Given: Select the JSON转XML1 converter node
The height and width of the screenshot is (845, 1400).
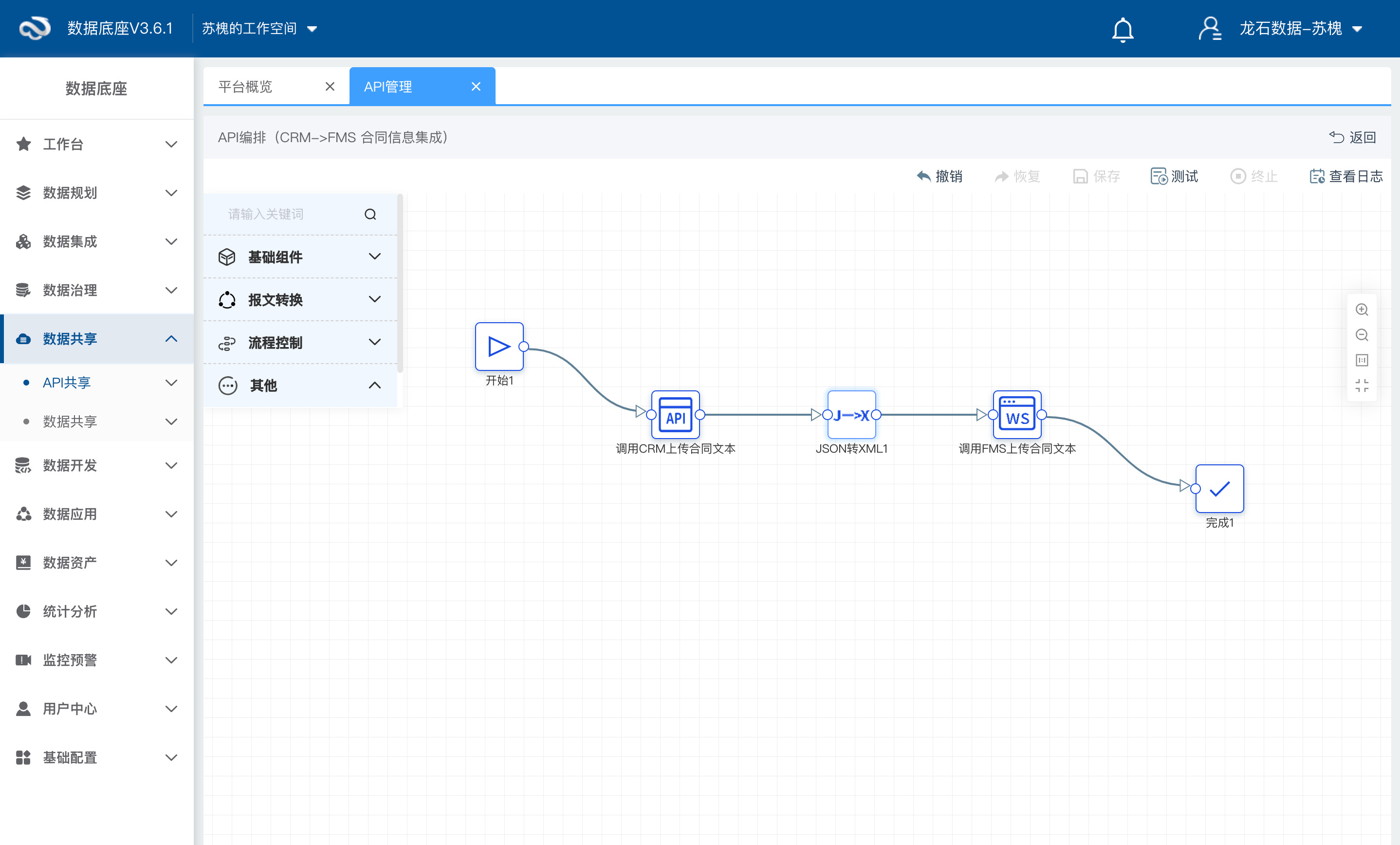Looking at the screenshot, I should pyautogui.click(x=851, y=414).
